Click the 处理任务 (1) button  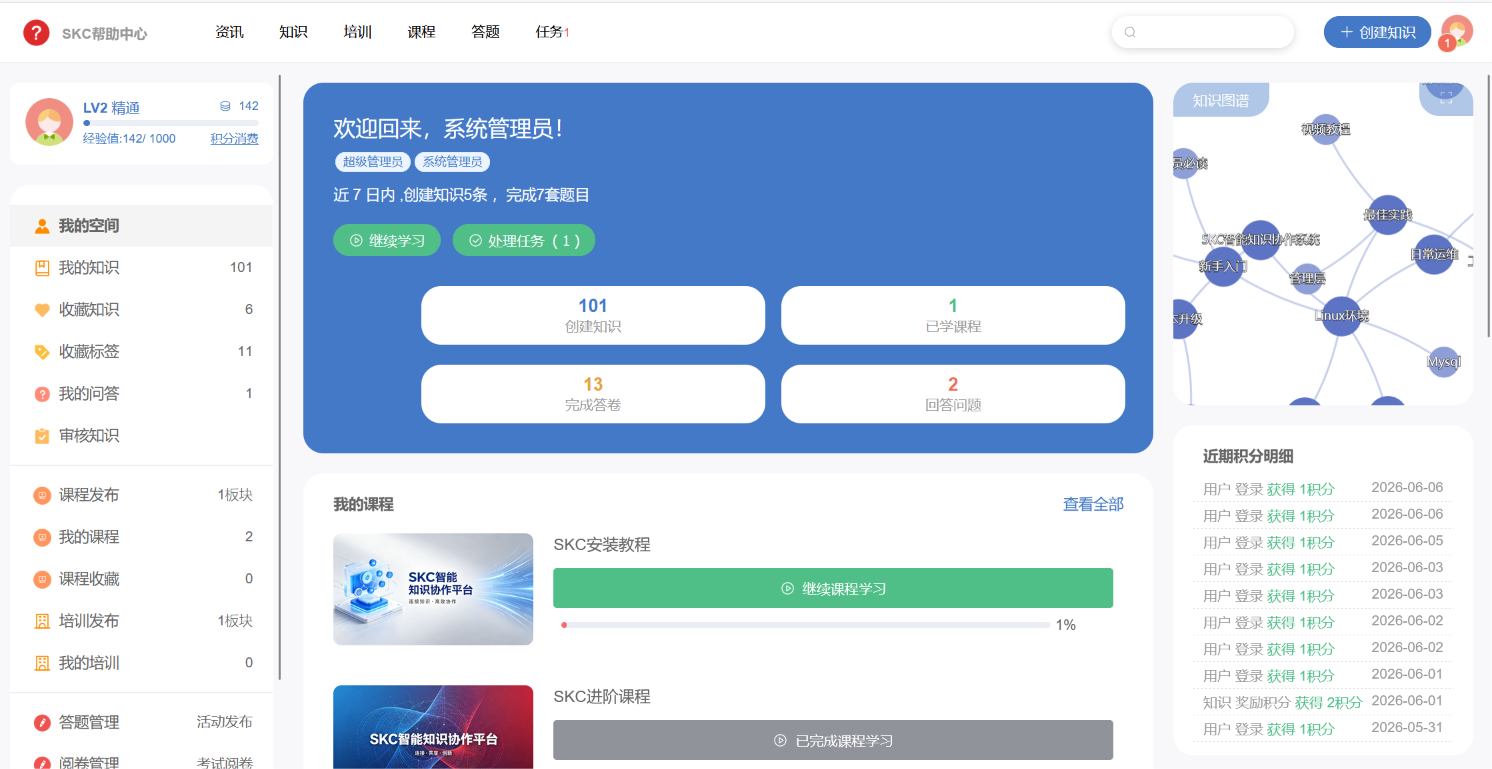tap(524, 240)
